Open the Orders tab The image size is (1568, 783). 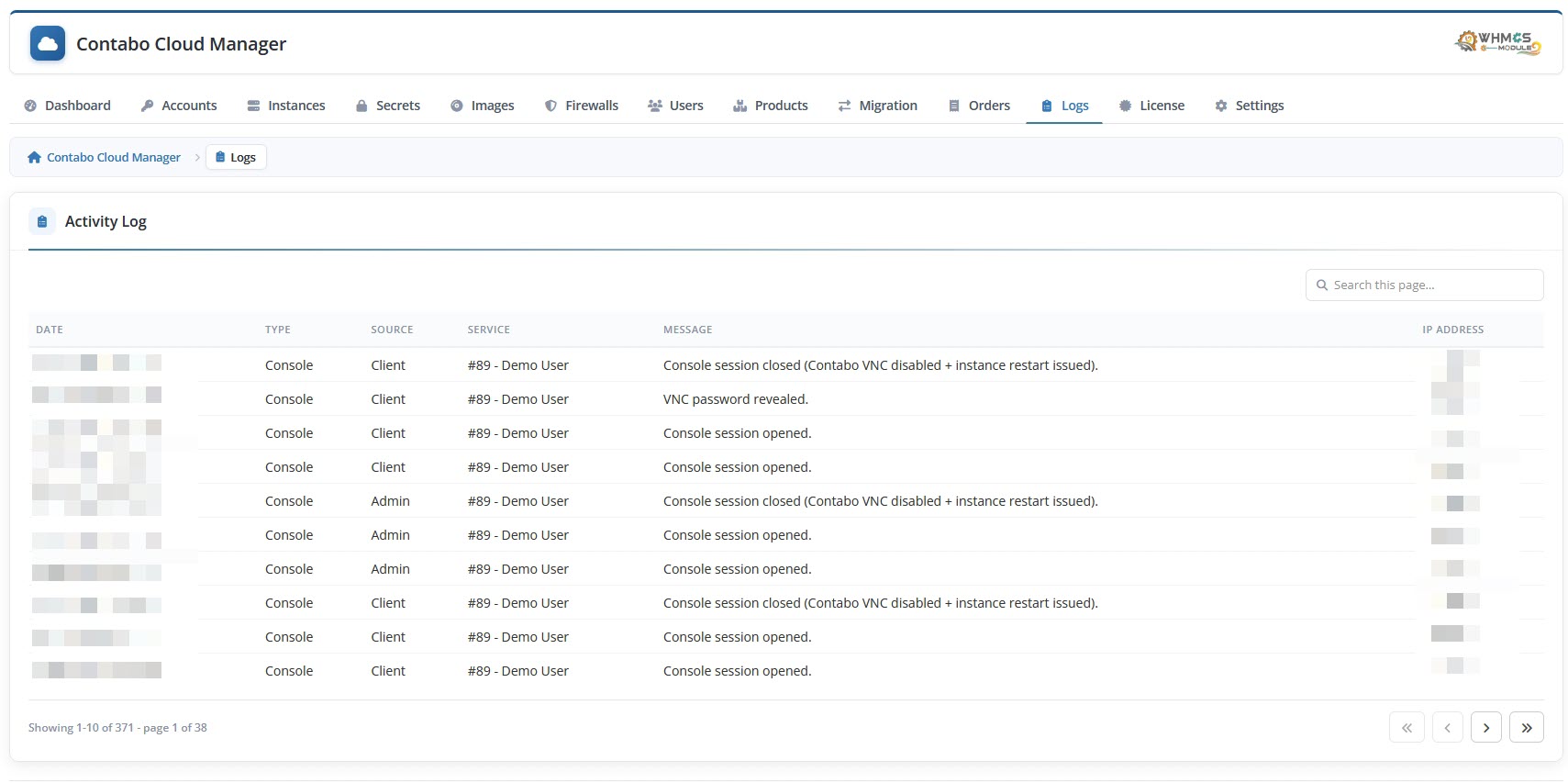tap(979, 106)
